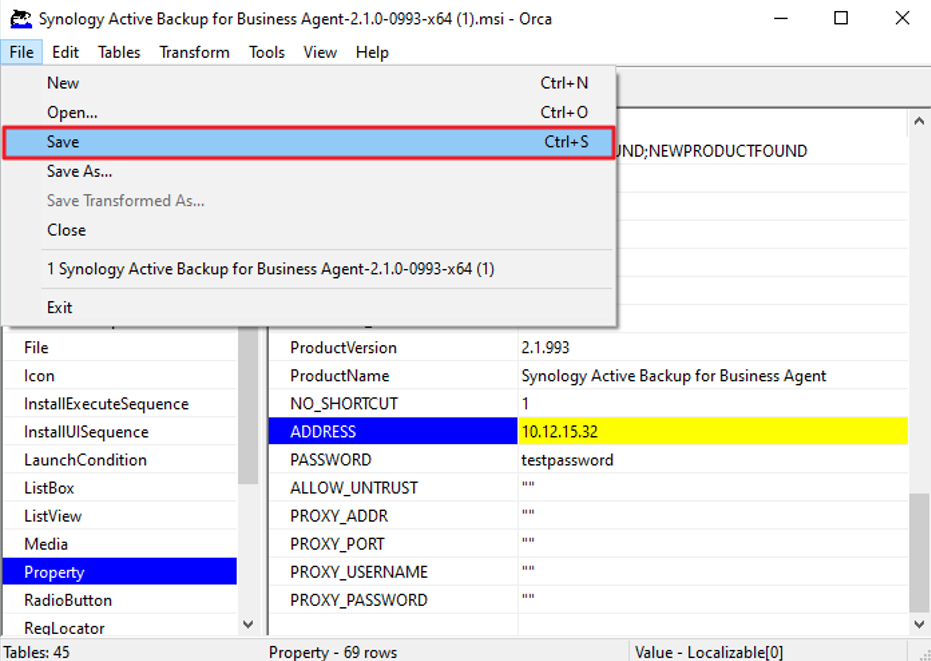Click the property grid scrollbar down arrow
Image resolution: width=931 pixels, height=661 pixels.
(x=919, y=624)
